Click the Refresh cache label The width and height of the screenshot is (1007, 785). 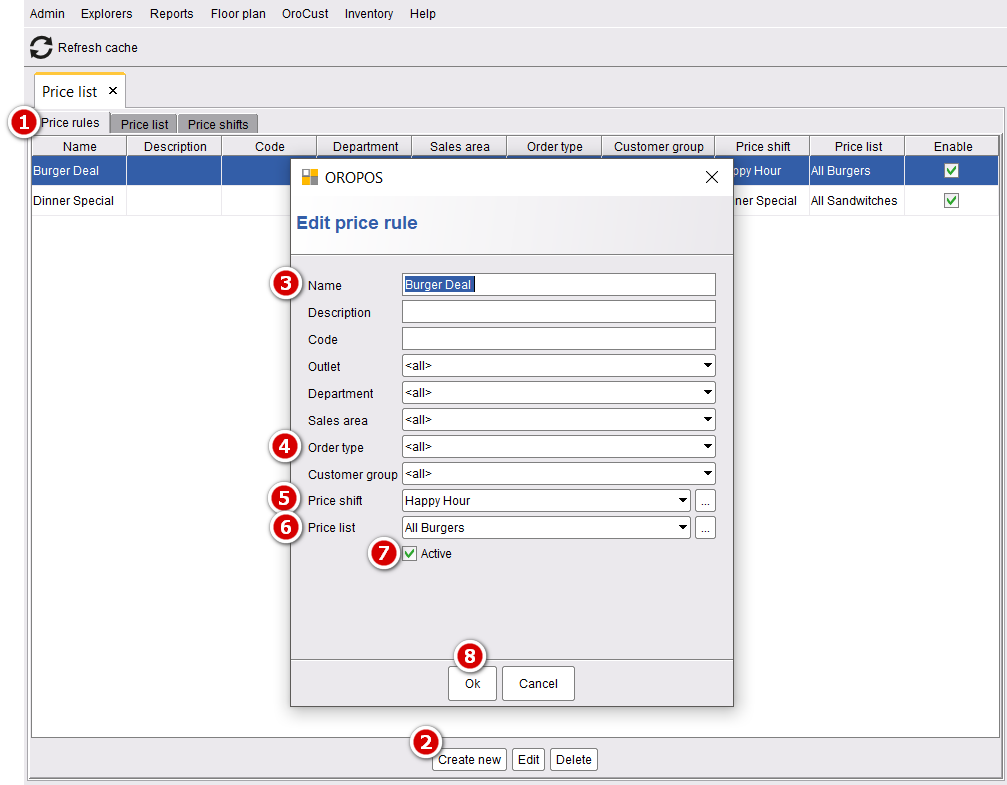click(x=98, y=48)
